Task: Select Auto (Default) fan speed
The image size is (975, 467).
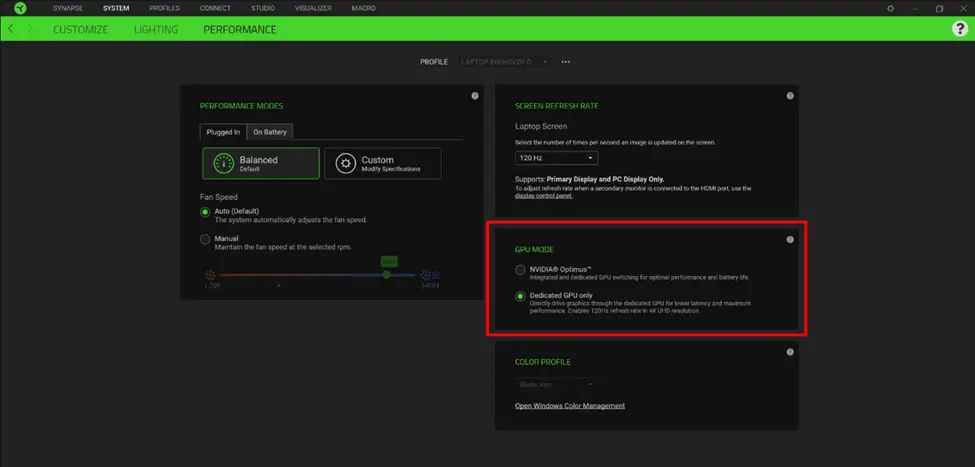Action: tap(205, 212)
